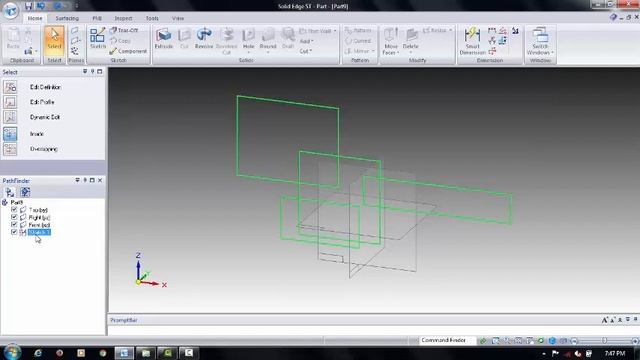Open the Add dropdown in Solids group
Image resolution: width=640 pixels, height=360 pixels.
(307, 41)
